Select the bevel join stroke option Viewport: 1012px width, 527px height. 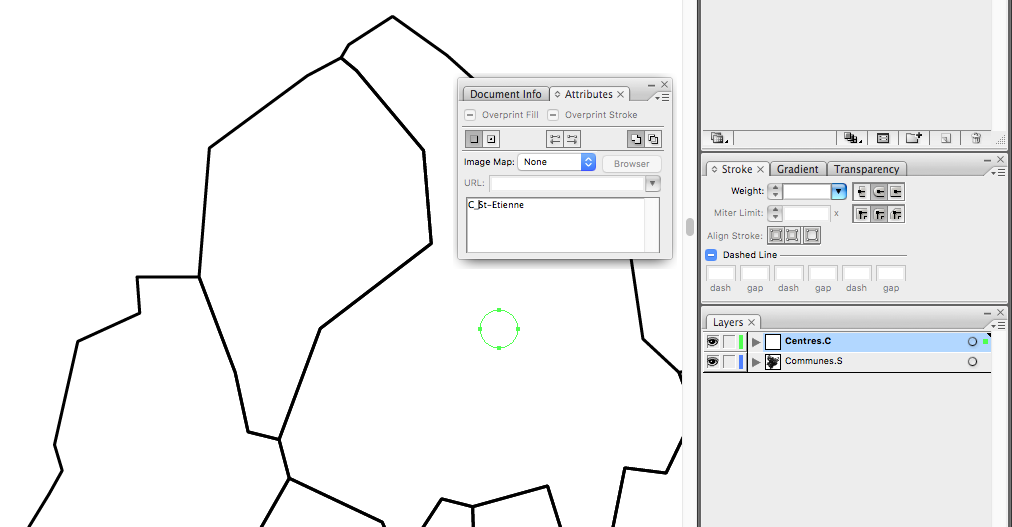click(896, 214)
